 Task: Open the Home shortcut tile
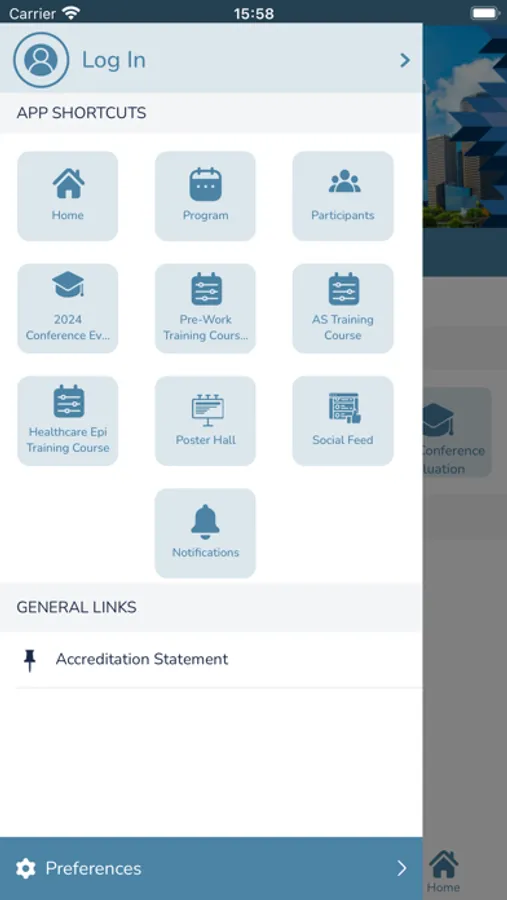pos(68,196)
